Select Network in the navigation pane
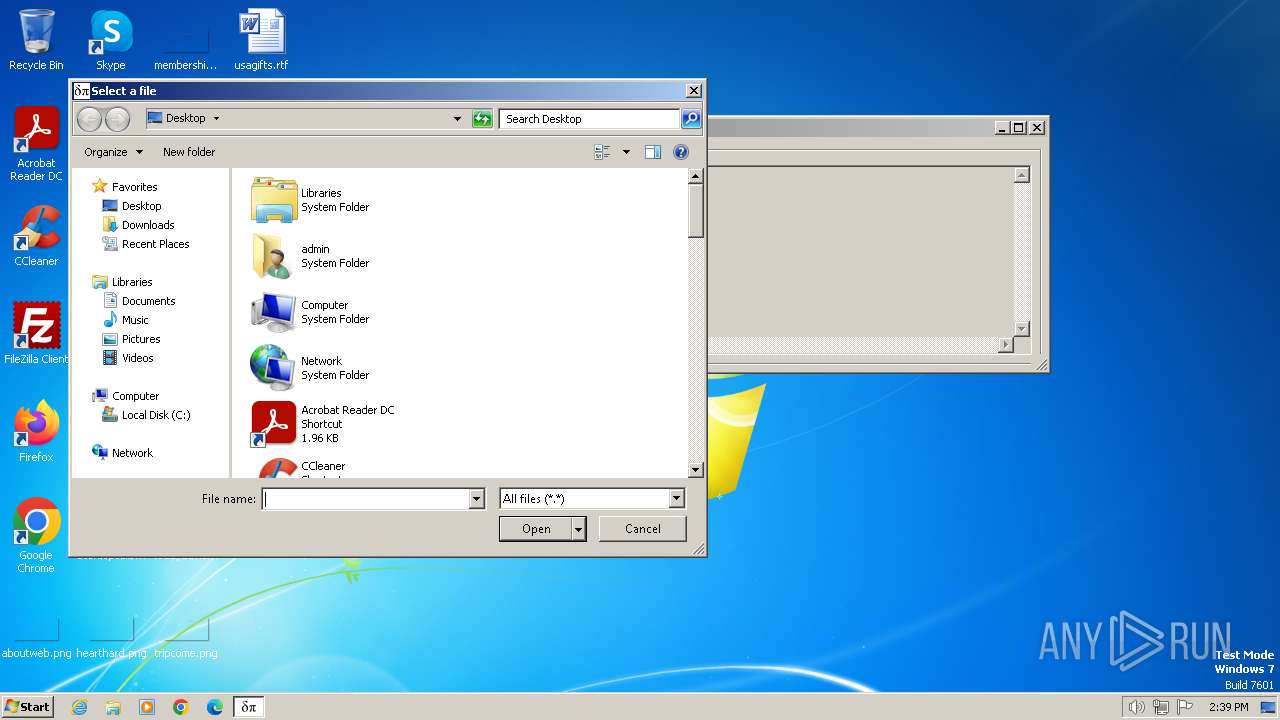This screenshot has height=720, width=1280. (x=122, y=453)
